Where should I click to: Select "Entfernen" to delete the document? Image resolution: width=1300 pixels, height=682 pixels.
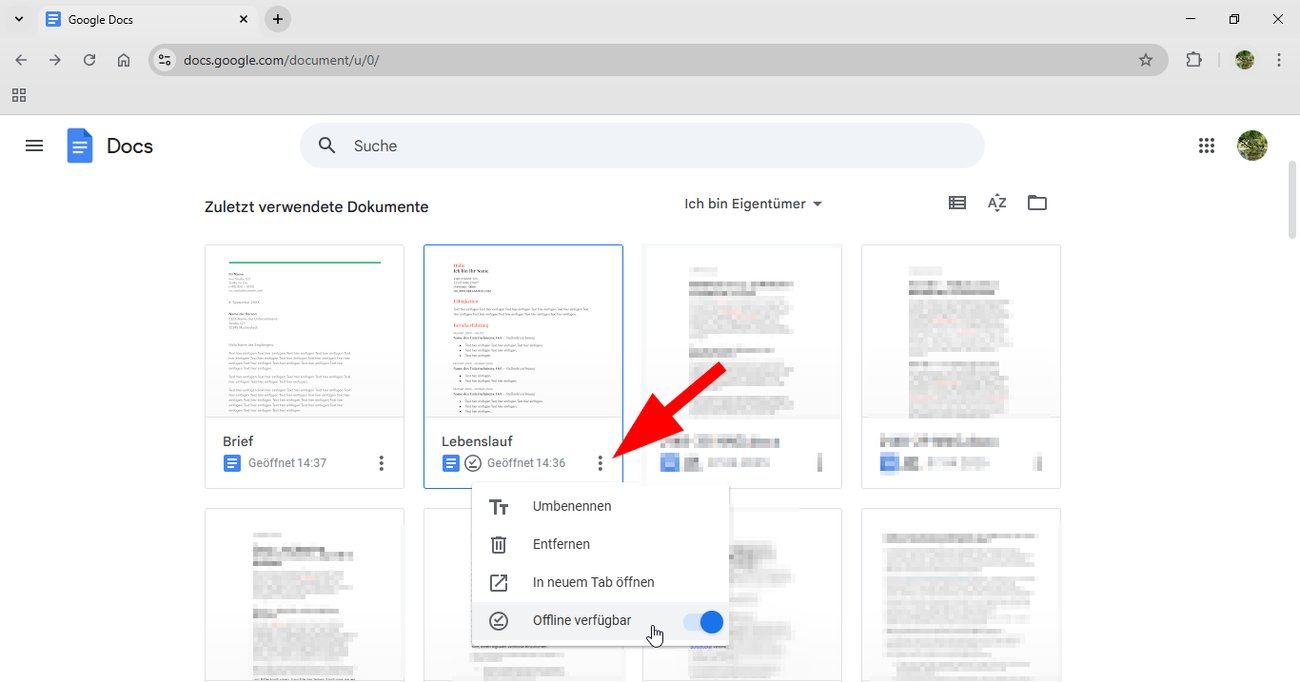click(x=561, y=544)
